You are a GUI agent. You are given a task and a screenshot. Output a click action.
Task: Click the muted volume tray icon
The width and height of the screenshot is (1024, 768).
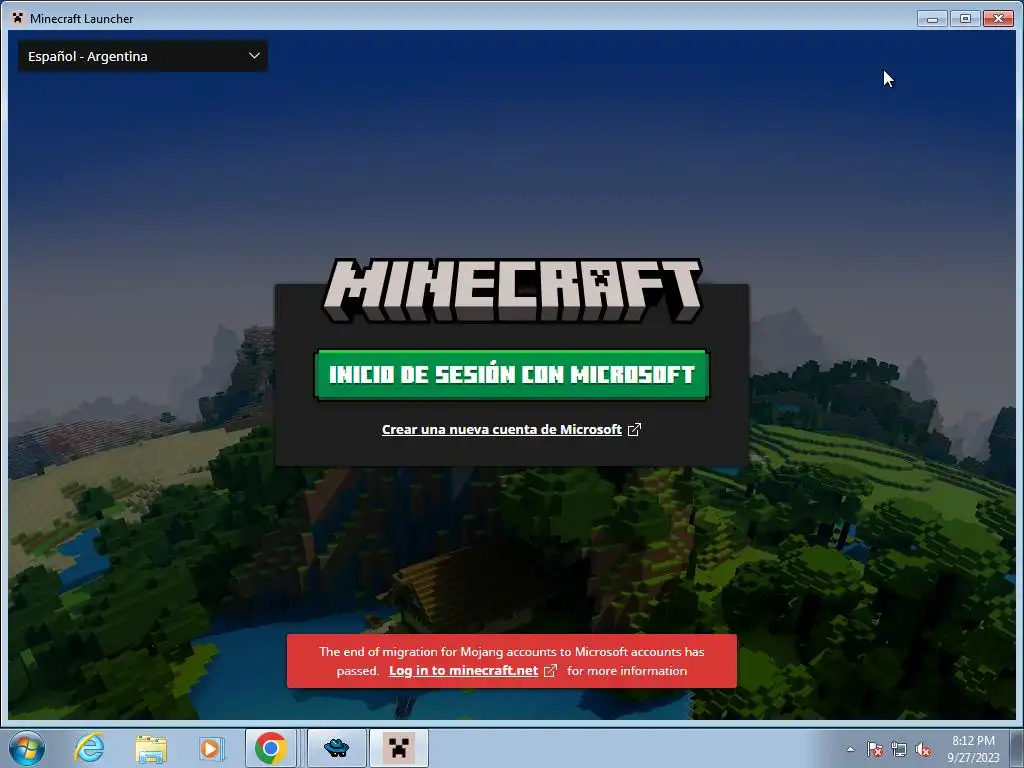(923, 749)
